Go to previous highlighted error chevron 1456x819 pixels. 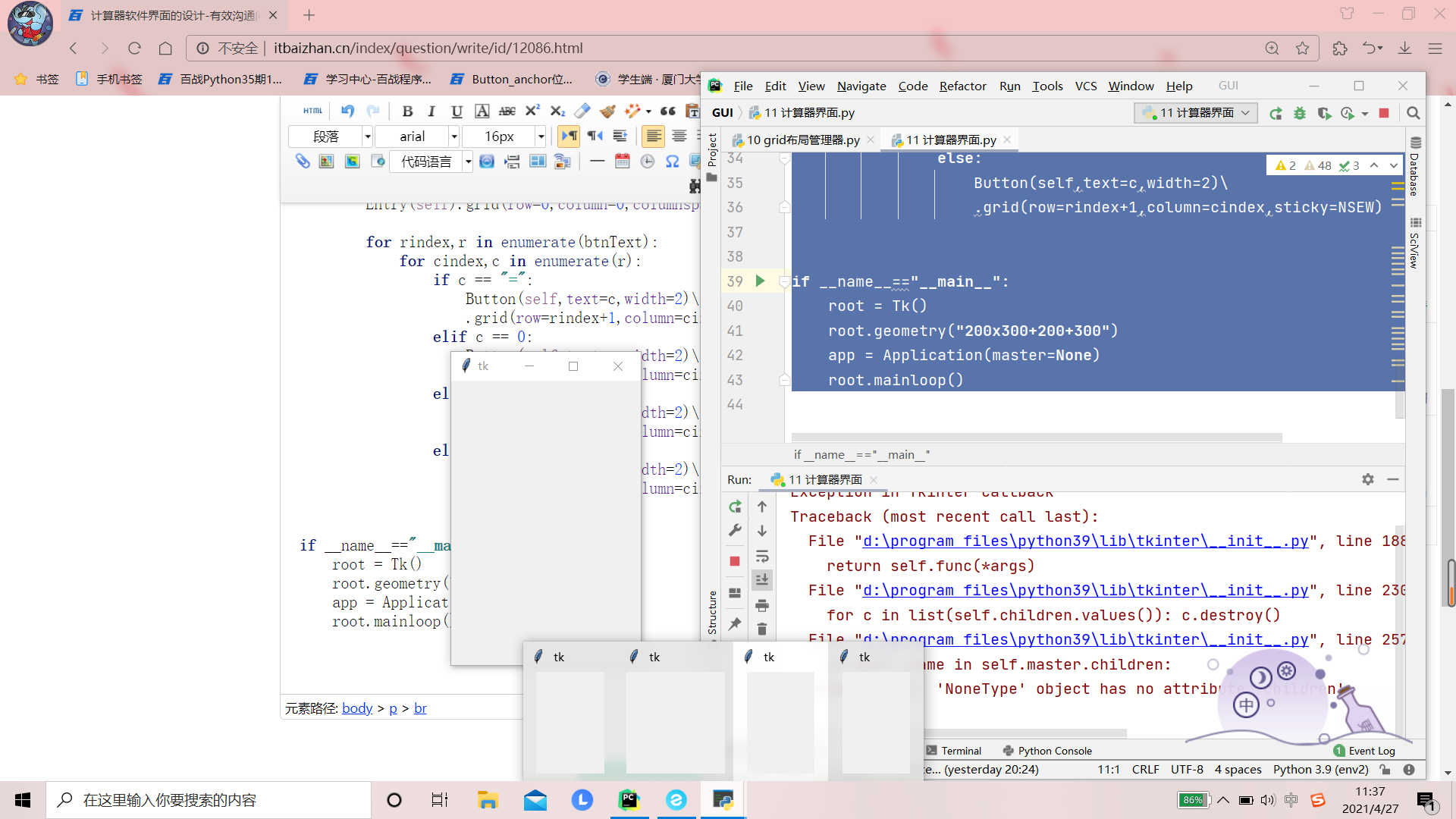pyautogui.click(x=1374, y=165)
